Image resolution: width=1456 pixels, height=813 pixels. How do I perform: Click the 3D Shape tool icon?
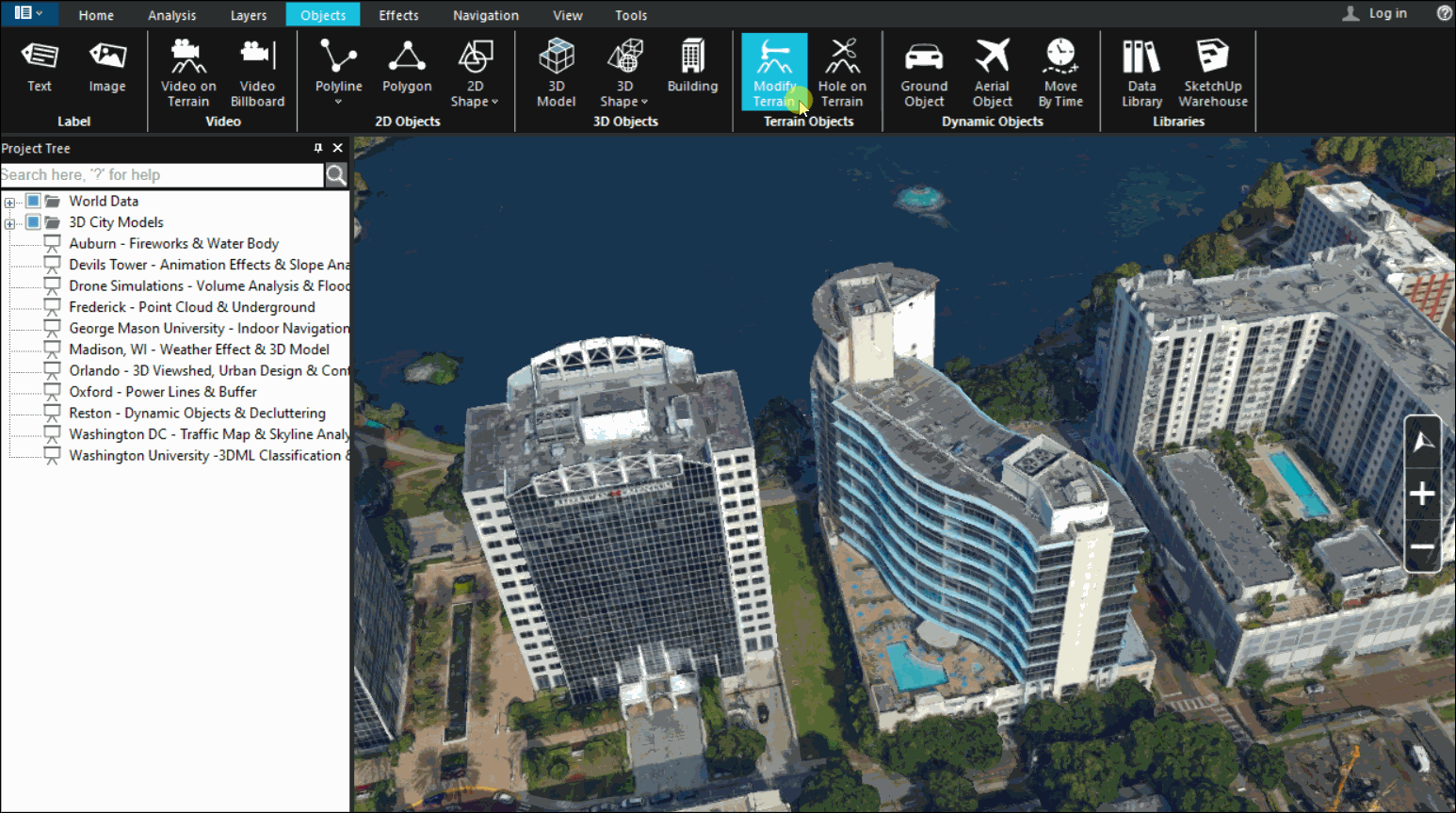click(624, 57)
